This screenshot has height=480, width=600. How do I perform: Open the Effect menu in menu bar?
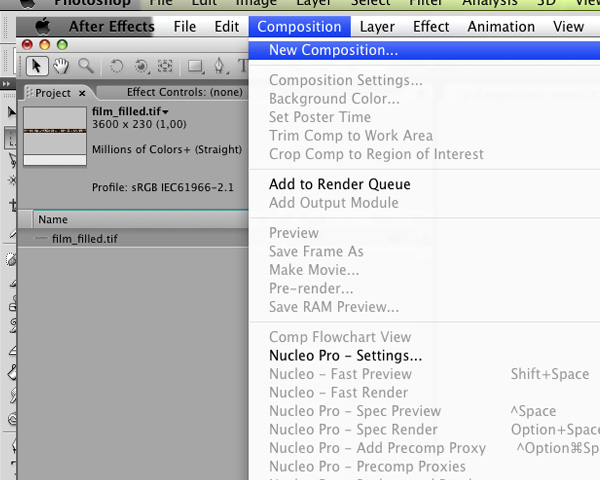431,26
